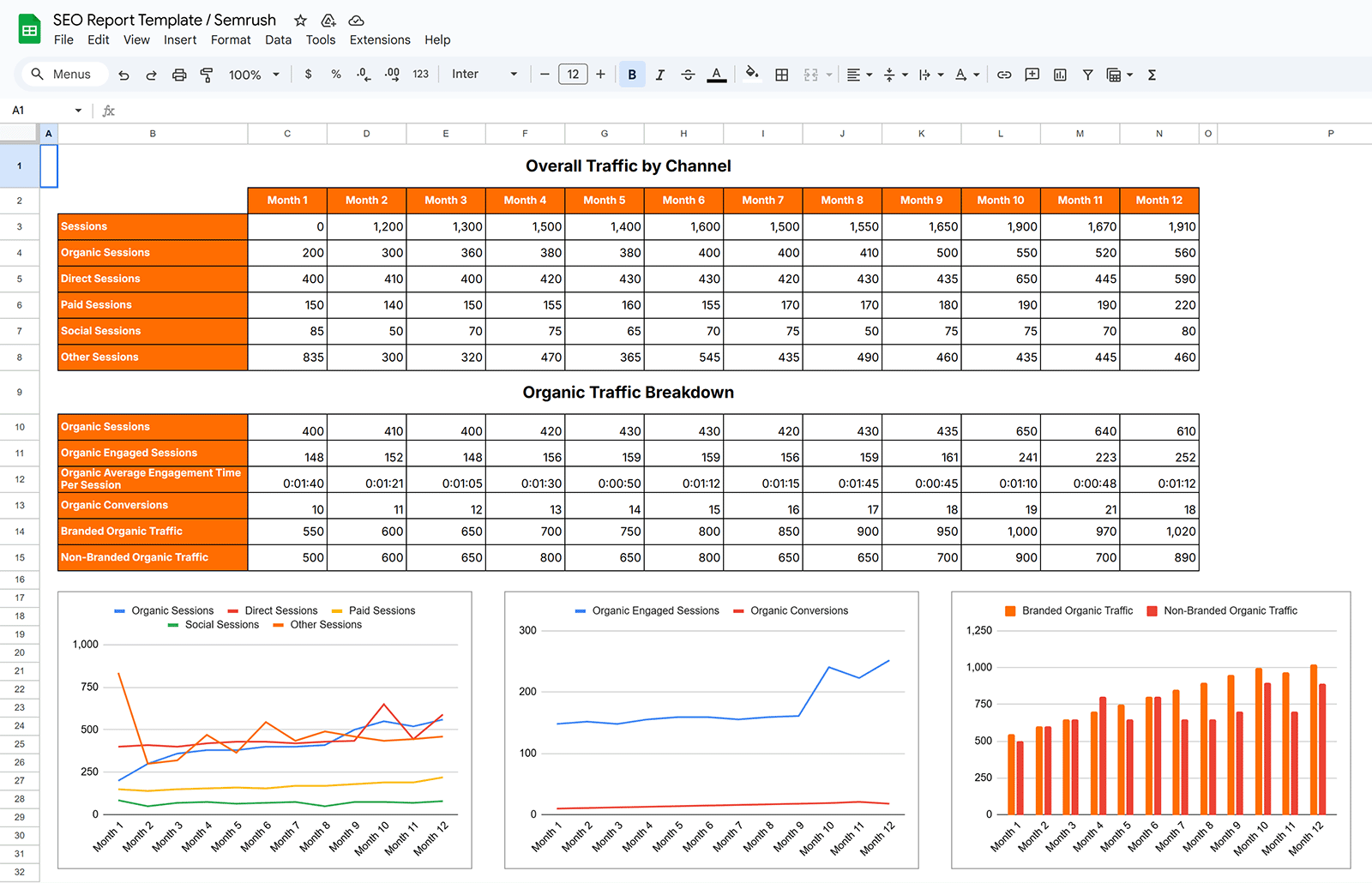1372x883 pixels.
Task: Apply bold formatting from the toolbar
Action: coord(632,75)
